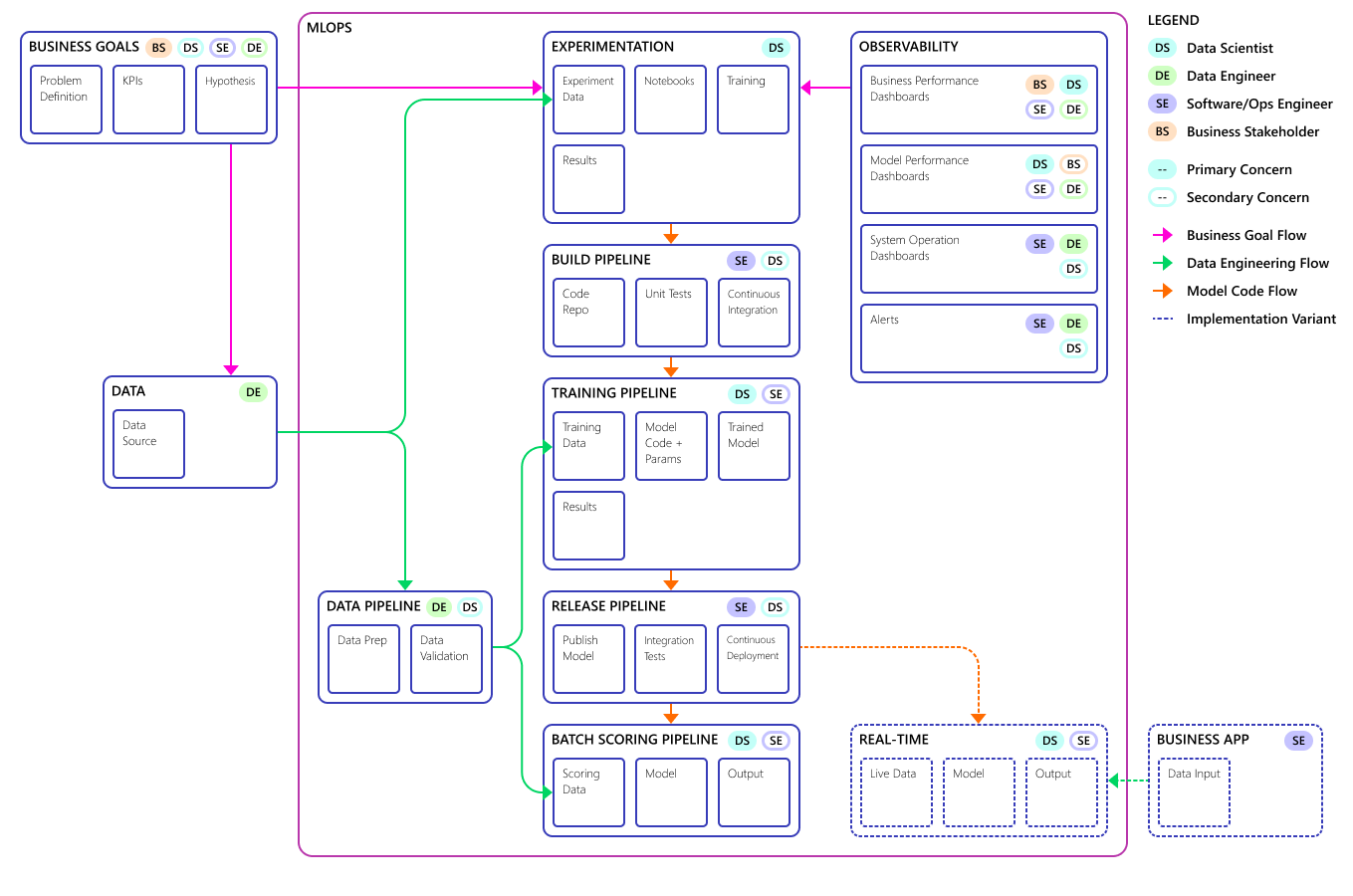The width and height of the screenshot is (1353, 896).
Task: Click the legend Data Engineer DE badge
Action: [x=1162, y=76]
